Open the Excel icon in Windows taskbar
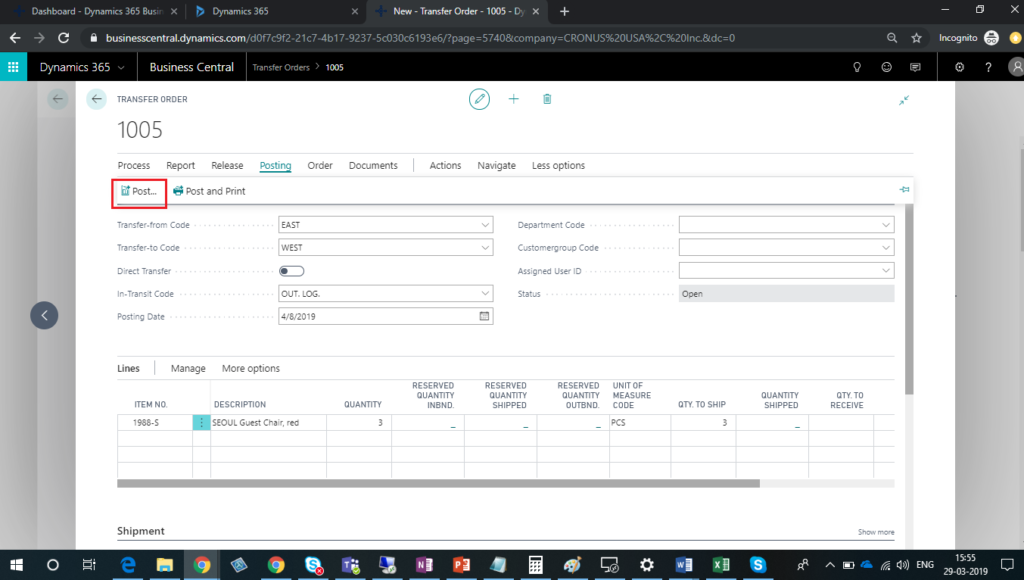Image resolution: width=1024 pixels, height=580 pixels. coord(720,564)
